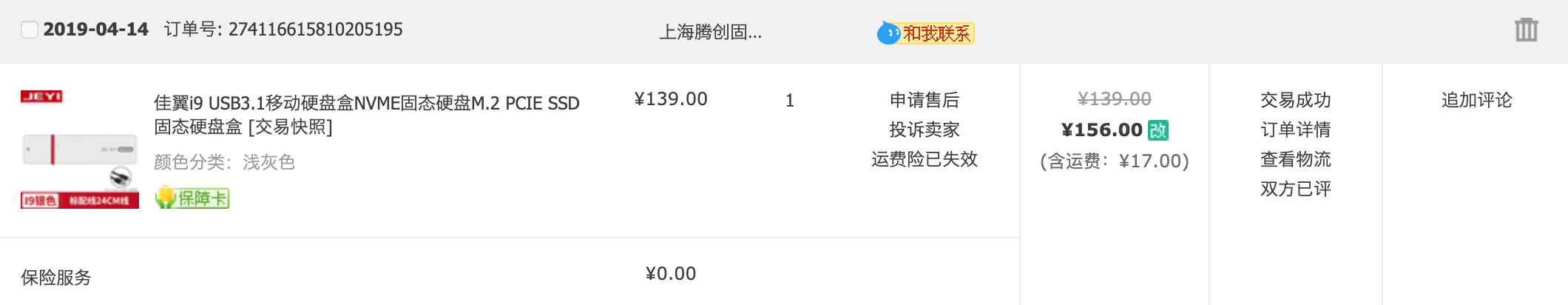Open 订单详情 order details
Viewport: 1568px width, 305px height.
click(1296, 130)
